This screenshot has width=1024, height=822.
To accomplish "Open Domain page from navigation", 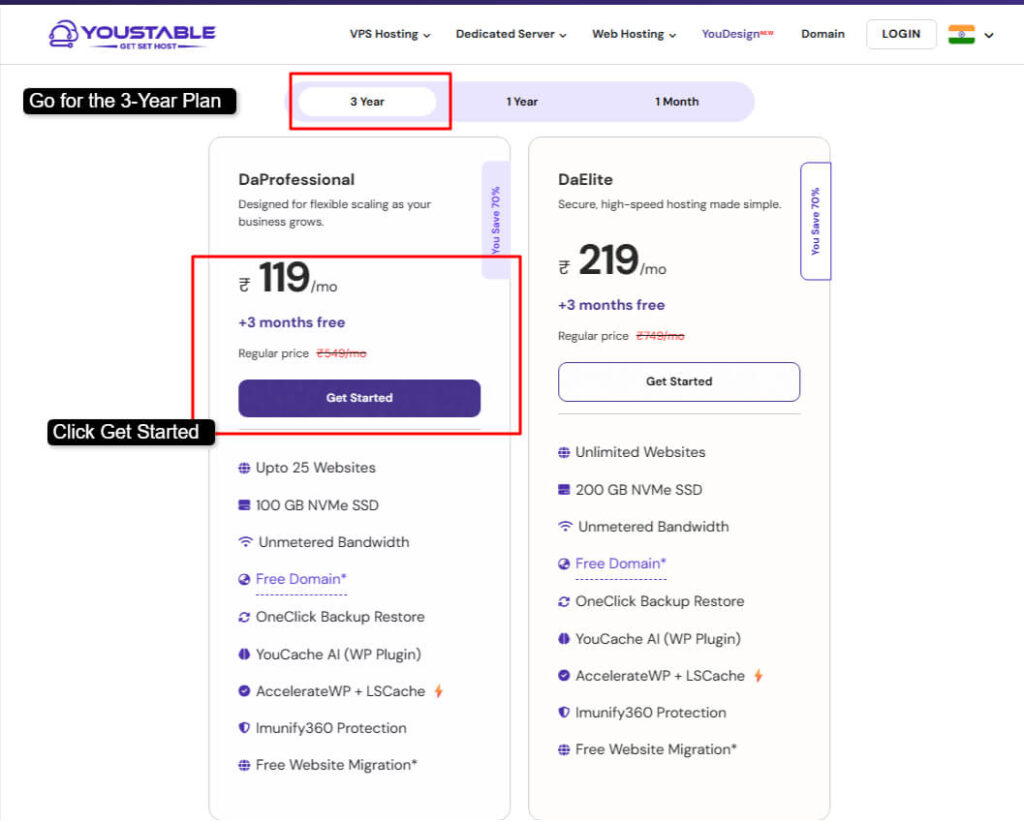I will [x=823, y=34].
